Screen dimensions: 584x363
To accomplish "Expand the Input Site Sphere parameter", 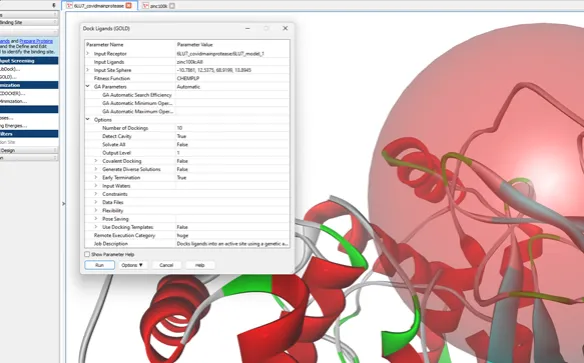I will tap(88, 70).
